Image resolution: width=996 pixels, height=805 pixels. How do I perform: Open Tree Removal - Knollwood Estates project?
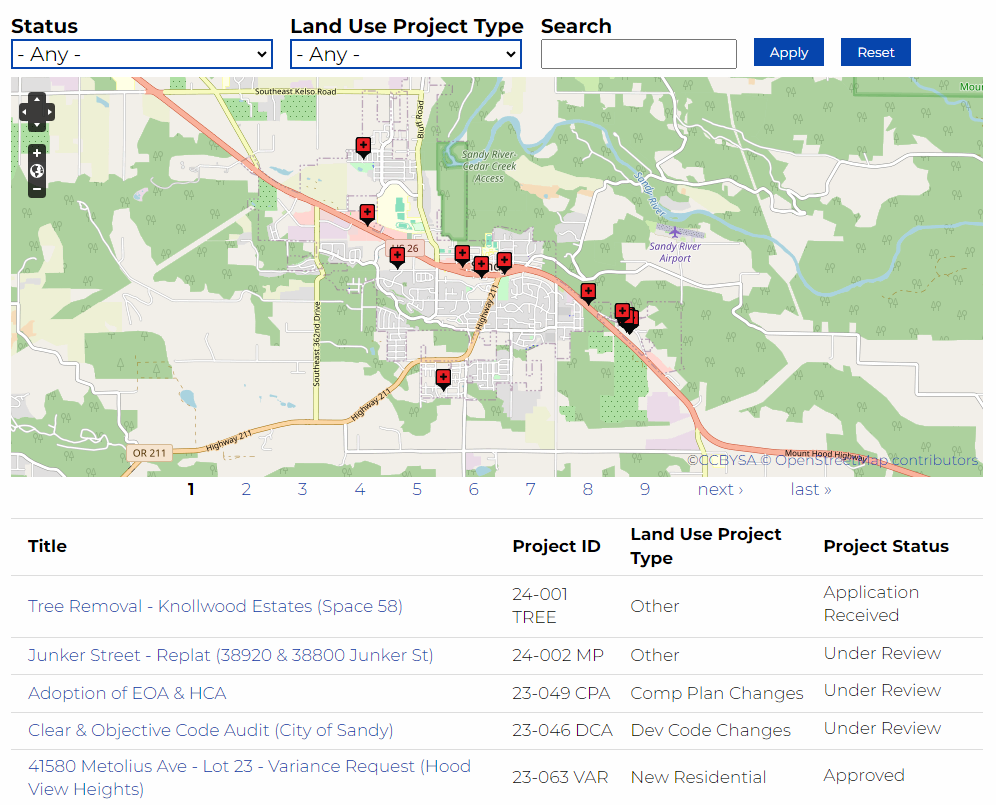pyautogui.click(x=215, y=606)
